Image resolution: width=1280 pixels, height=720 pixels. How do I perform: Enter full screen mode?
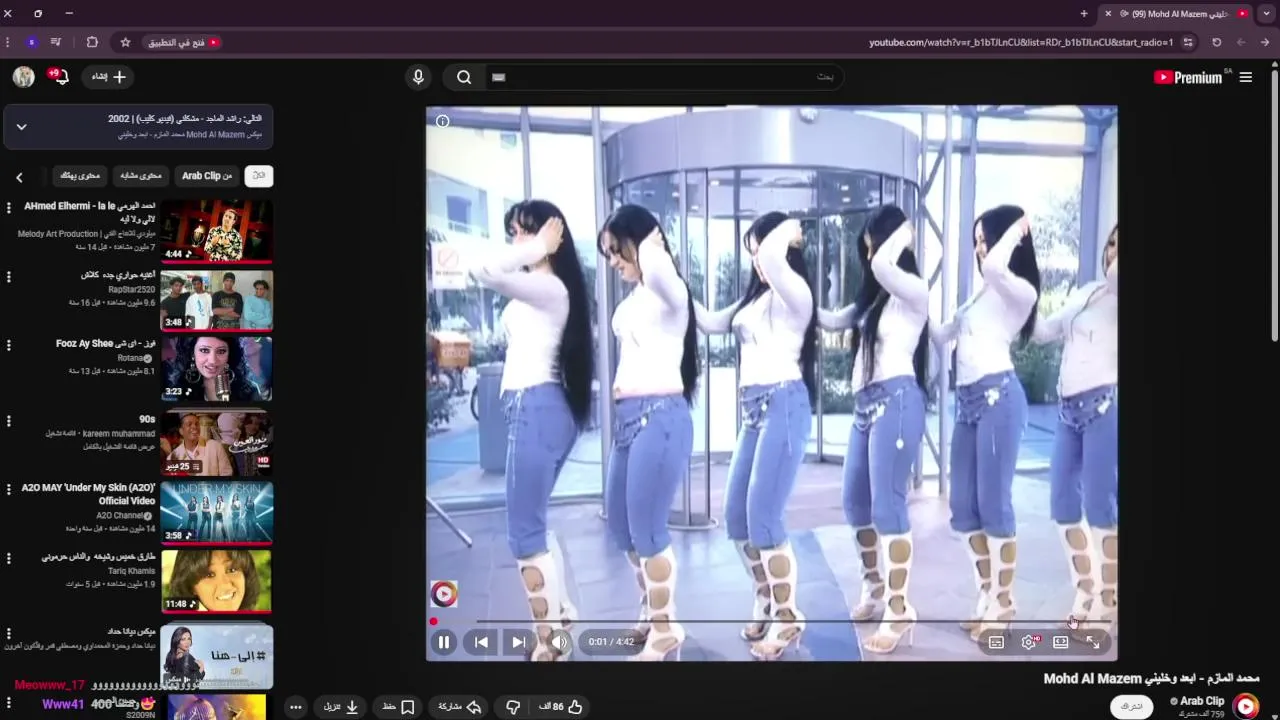click(1093, 642)
